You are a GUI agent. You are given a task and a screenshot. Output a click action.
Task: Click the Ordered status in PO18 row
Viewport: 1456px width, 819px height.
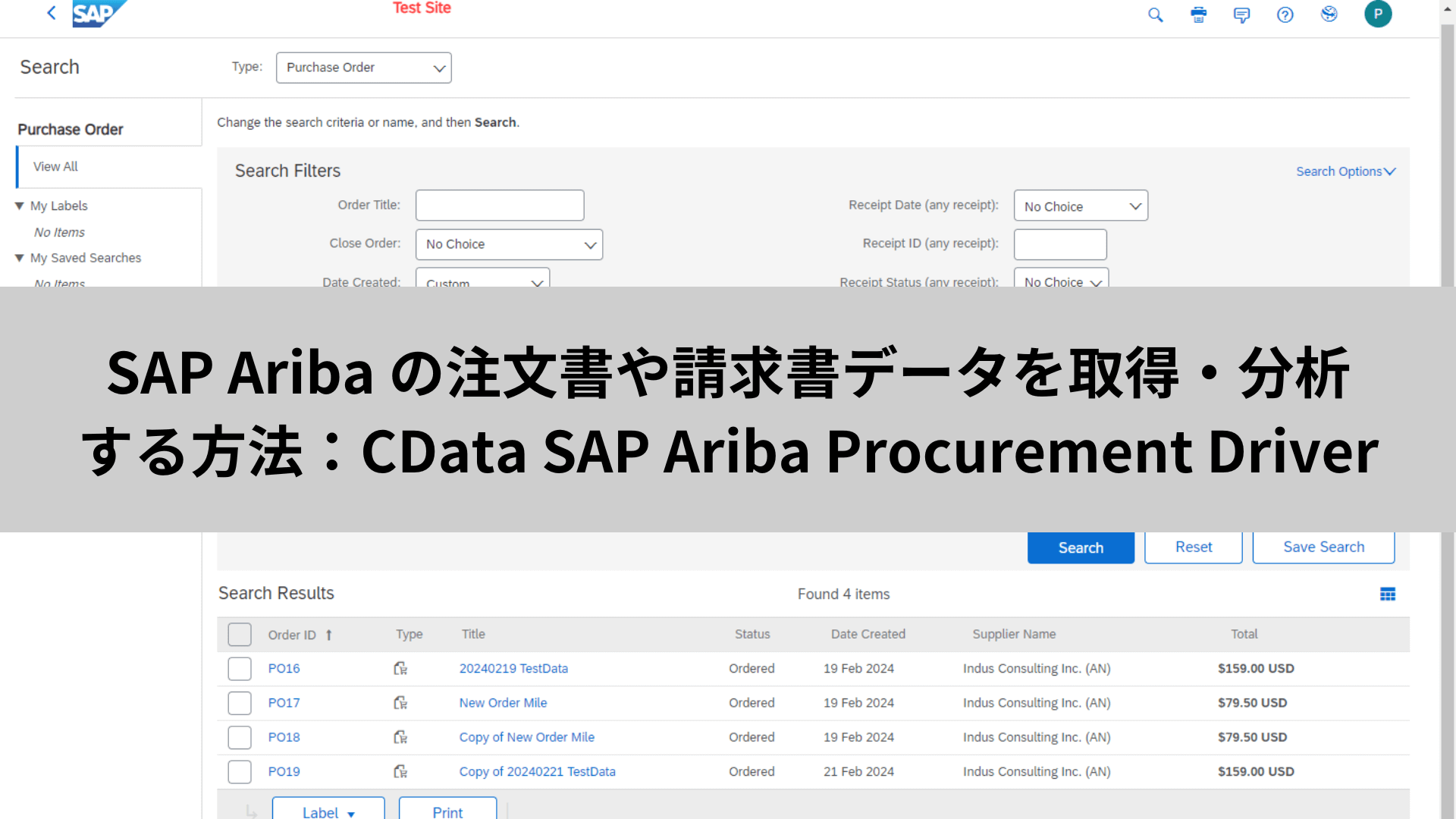tap(752, 737)
